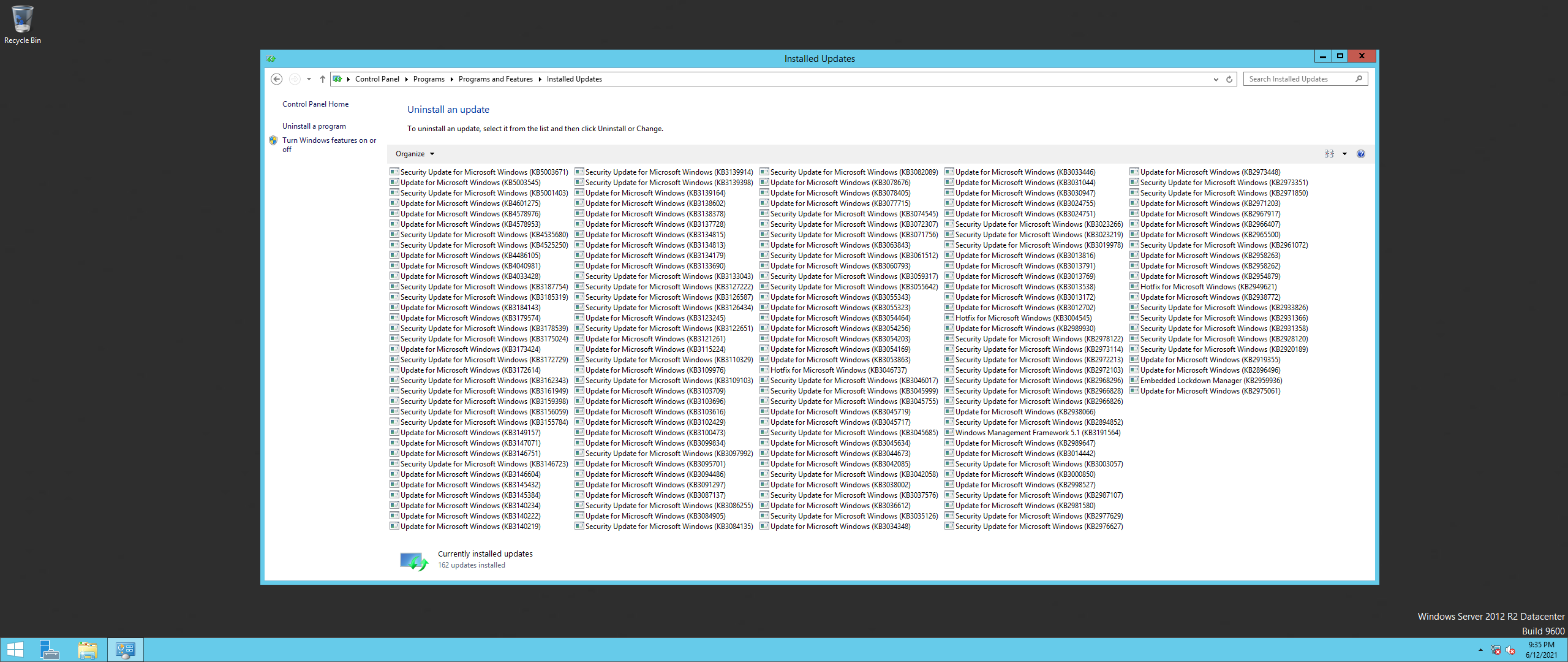Click the Control Panel taskbar button

126,650
